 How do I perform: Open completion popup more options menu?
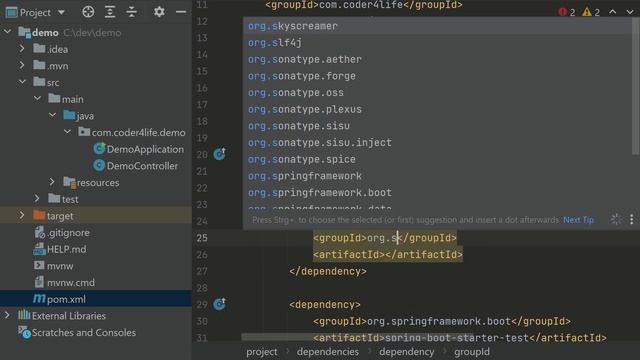pos(631,220)
